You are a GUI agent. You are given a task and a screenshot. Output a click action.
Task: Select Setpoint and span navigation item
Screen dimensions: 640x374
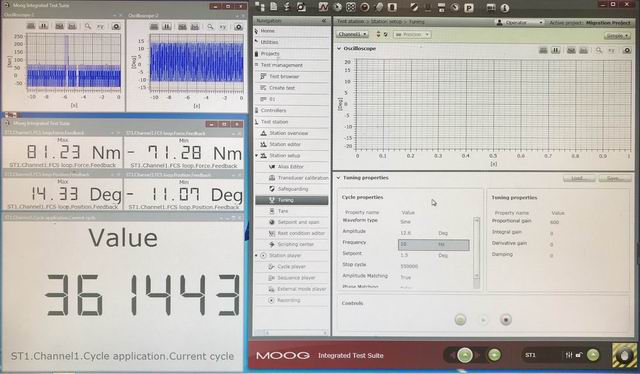click(x=298, y=222)
